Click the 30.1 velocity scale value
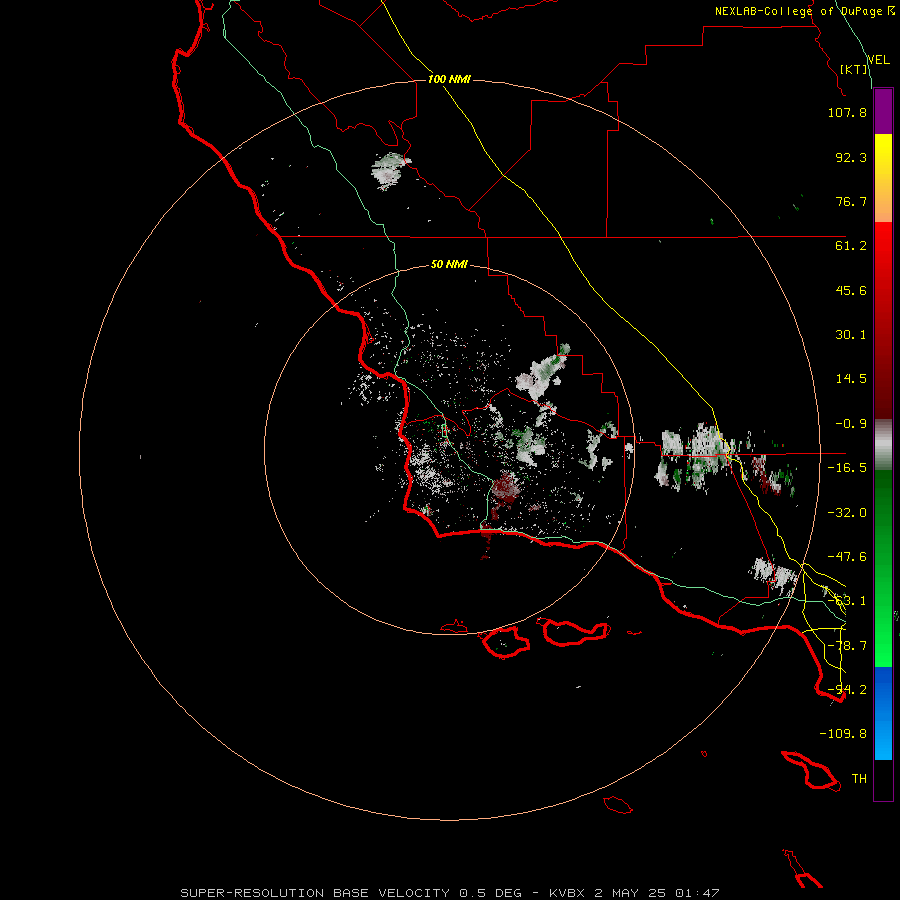This screenshot has height=900, width=900. coord(851,335)
